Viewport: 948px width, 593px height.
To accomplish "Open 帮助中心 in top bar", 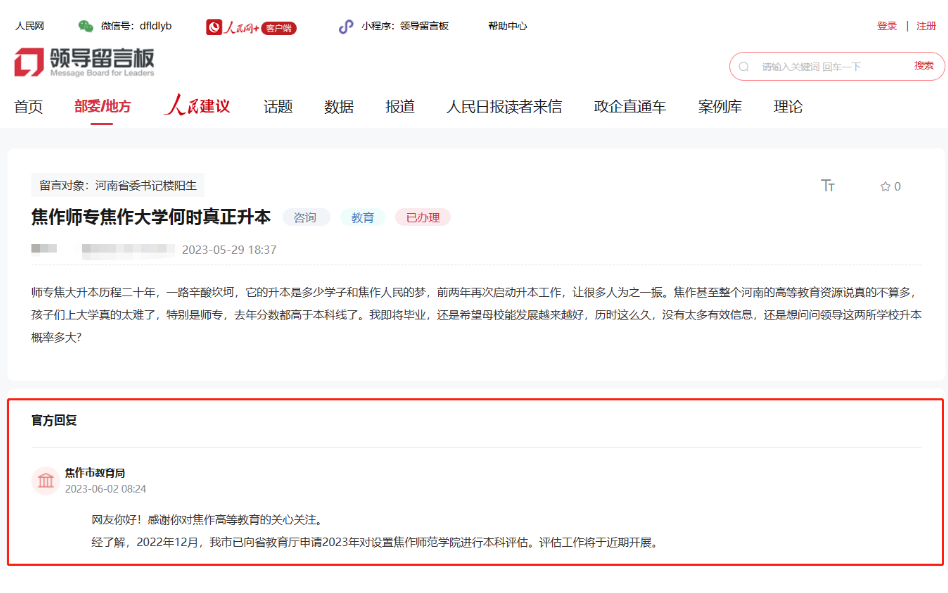I will tap(508, 26).
